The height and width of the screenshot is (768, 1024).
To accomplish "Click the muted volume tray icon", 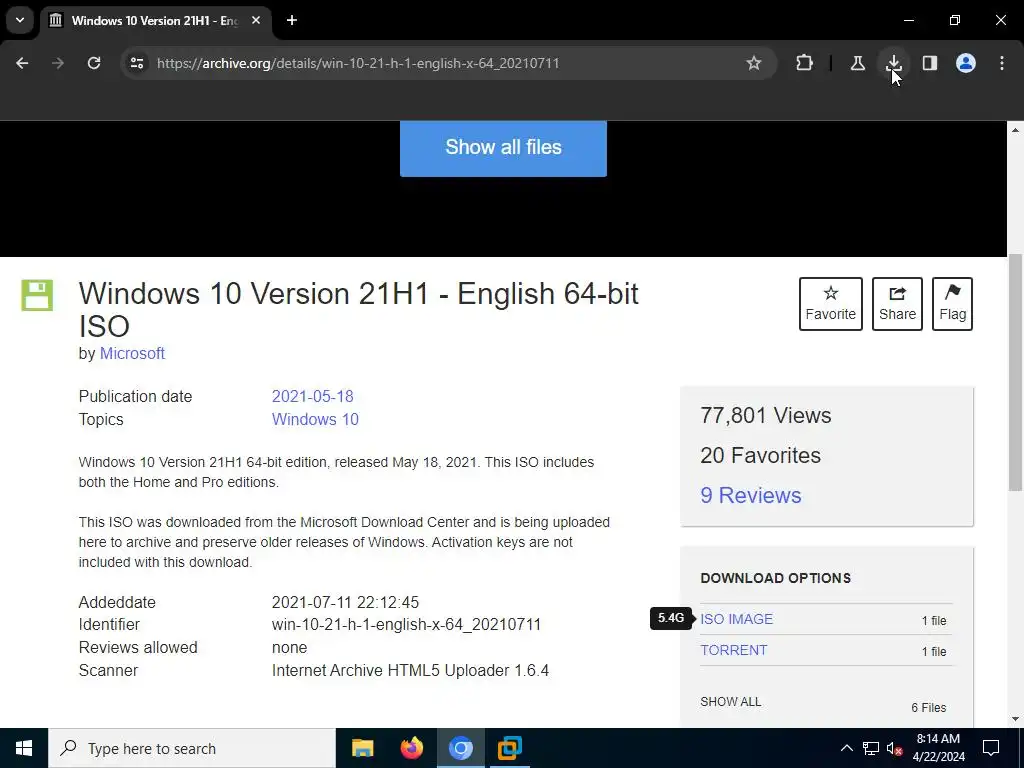I will [895, 748].
